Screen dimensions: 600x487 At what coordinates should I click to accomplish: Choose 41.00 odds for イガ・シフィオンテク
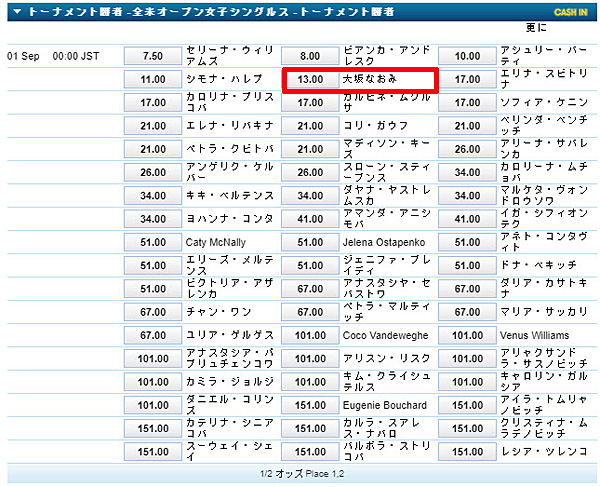pyautogui.click(x=467, y=219)
